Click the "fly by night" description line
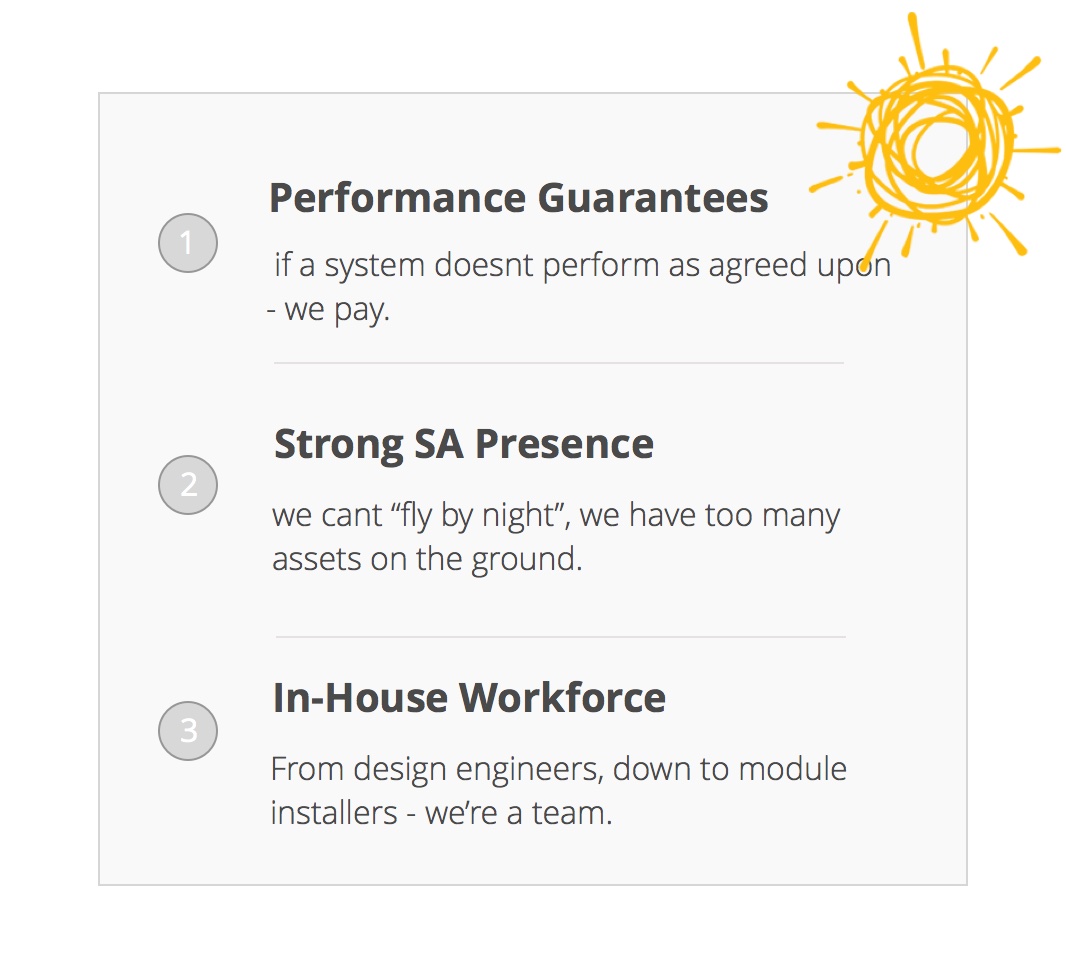1066x976 pixels. point(556,516)
